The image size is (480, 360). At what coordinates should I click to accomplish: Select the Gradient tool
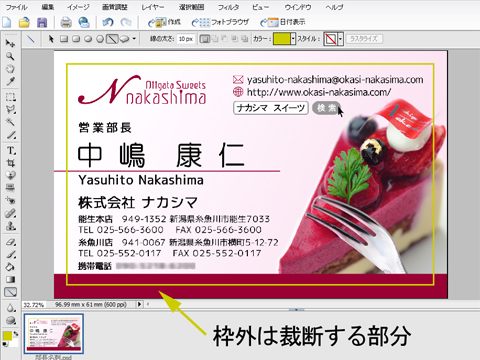pos(10,279)
